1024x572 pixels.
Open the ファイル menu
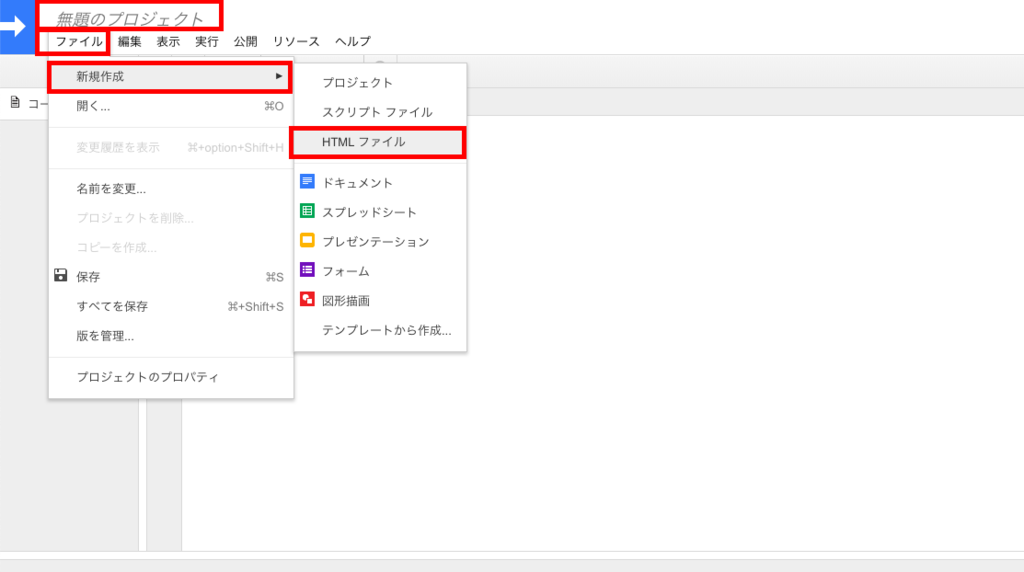pyautogui.click(x=79, y=42)
